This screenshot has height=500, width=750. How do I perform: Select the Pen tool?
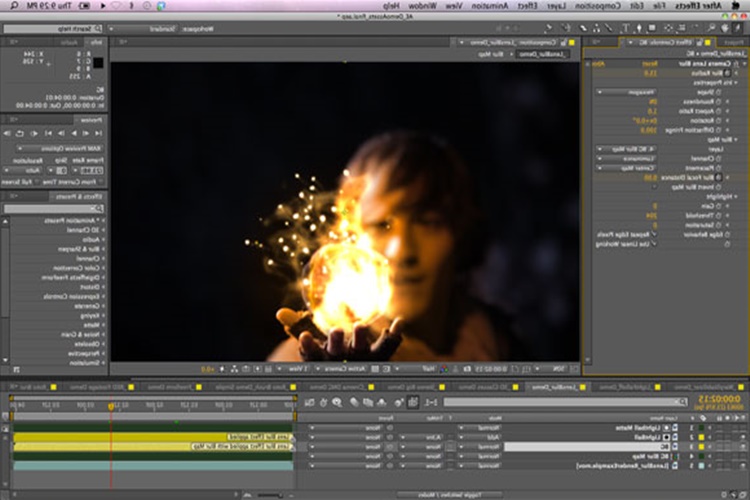point(640,29)
